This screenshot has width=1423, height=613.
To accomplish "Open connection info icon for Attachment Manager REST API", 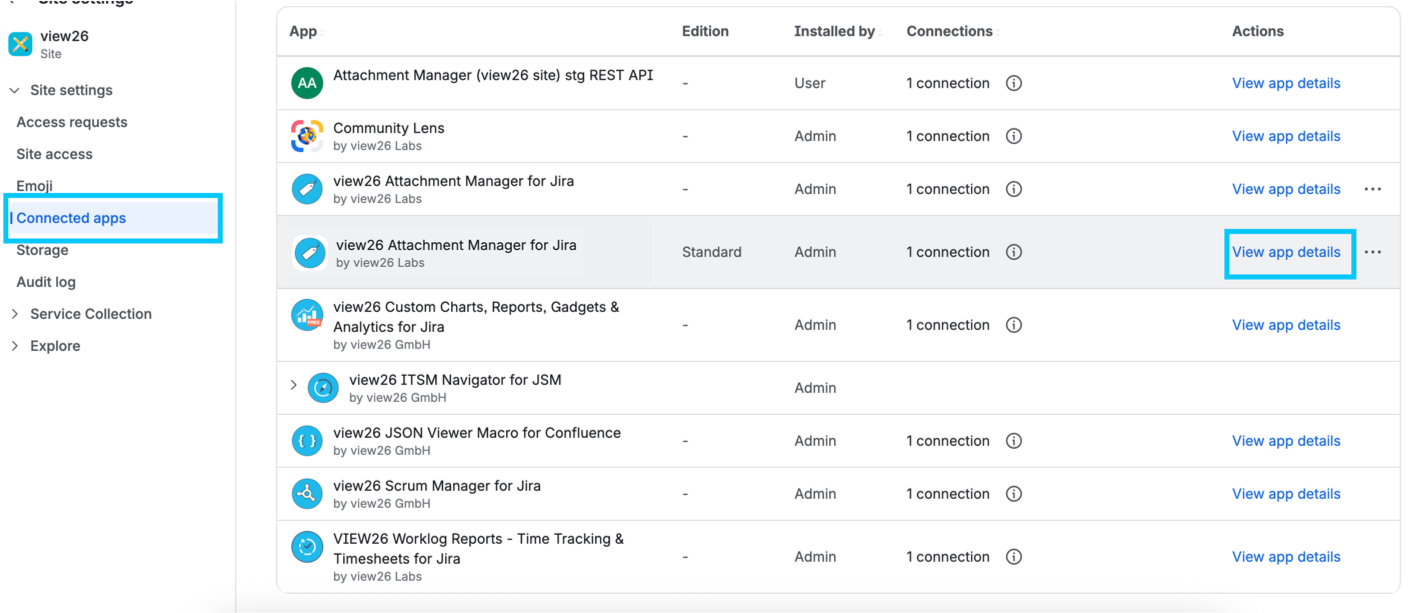I will (x=1013, y=83).
